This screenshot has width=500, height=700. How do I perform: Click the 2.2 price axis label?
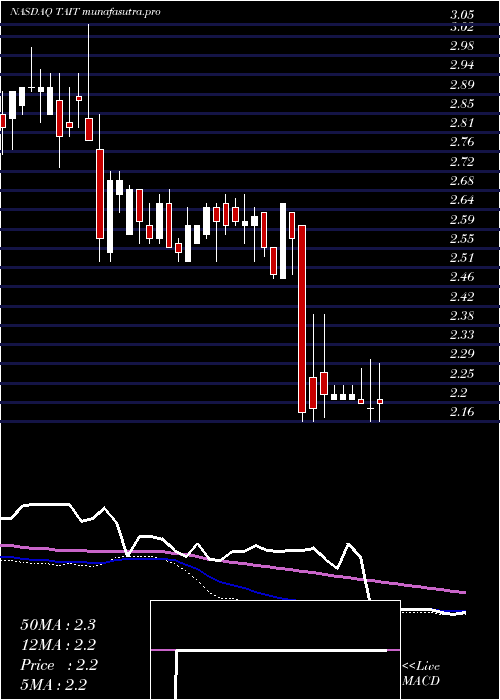(x=458, y=393)
